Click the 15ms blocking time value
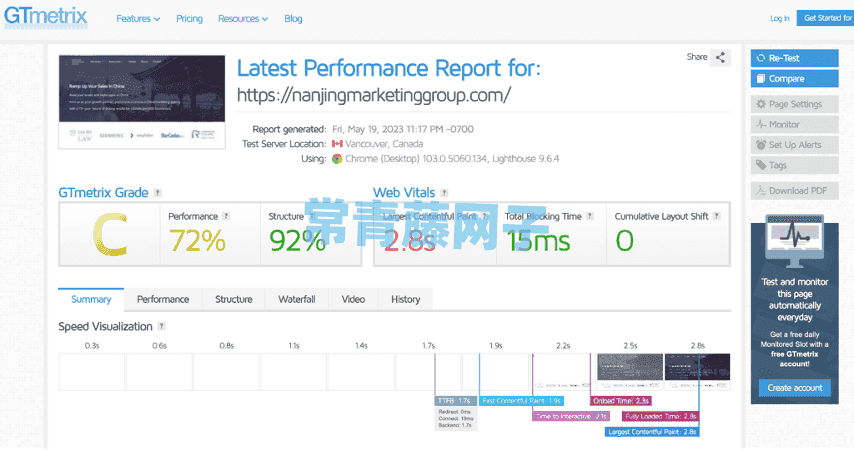Screen dimensions: 854x450 [538, 240]
